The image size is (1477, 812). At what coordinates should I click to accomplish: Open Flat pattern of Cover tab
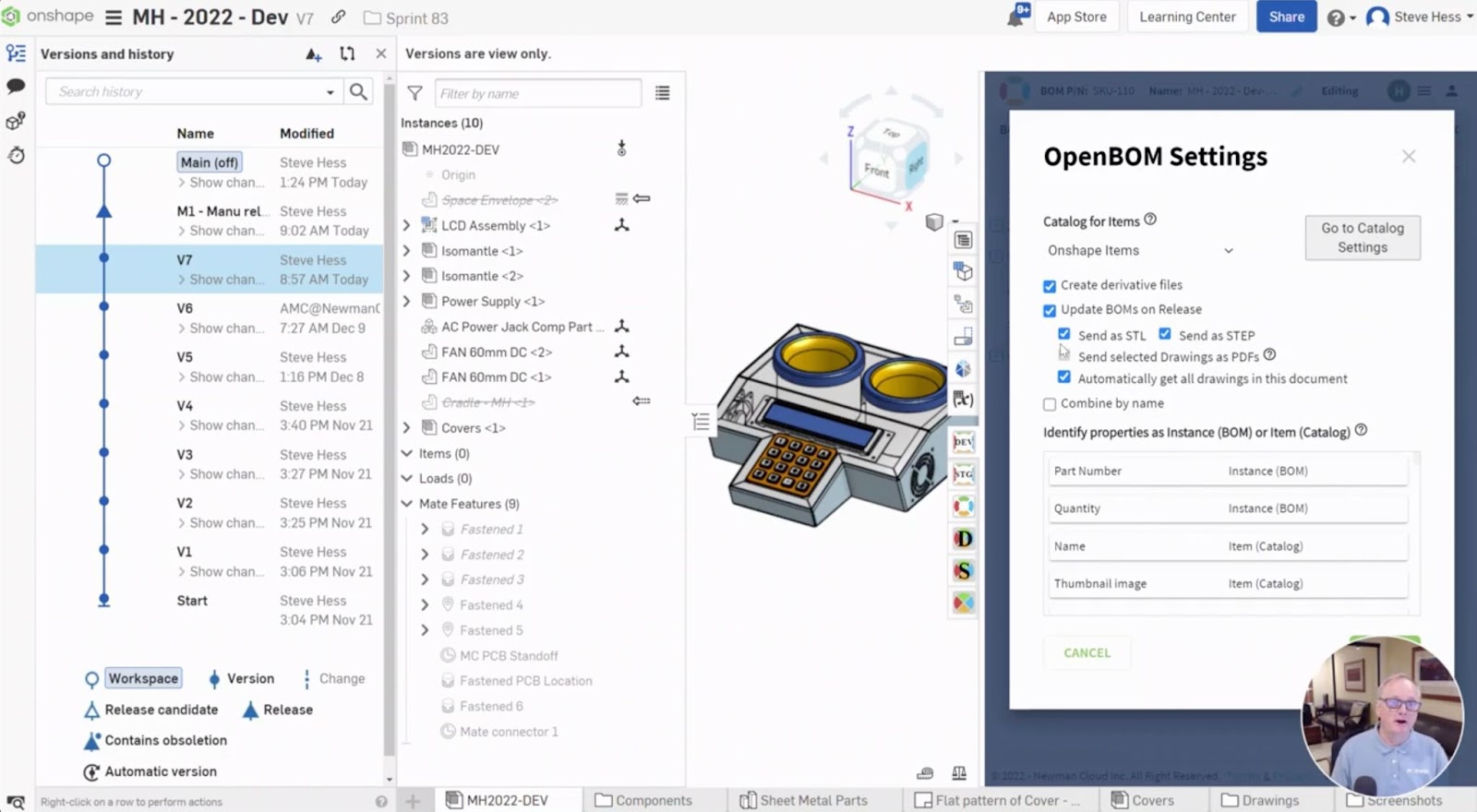(997, 800)
